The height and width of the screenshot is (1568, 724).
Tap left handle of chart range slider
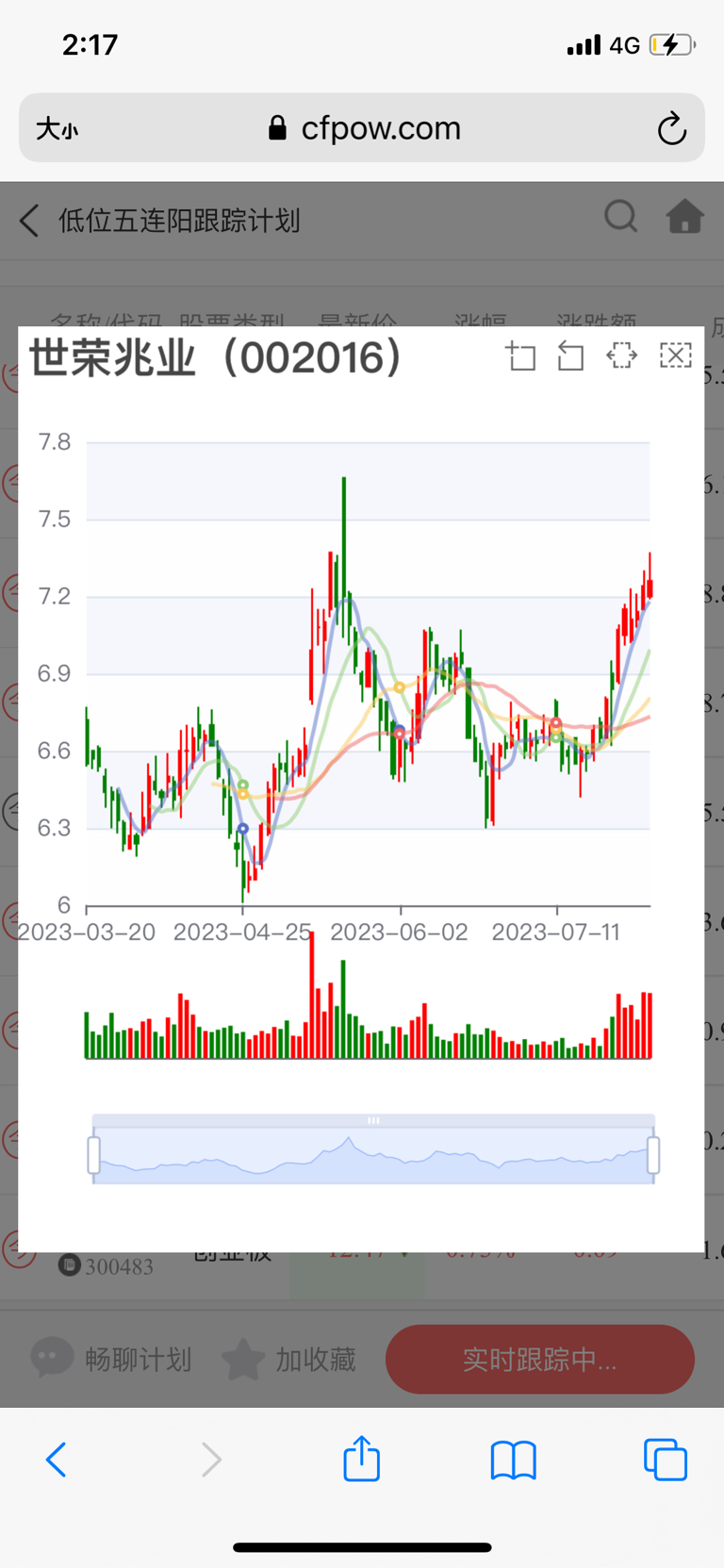point(93,1155)
